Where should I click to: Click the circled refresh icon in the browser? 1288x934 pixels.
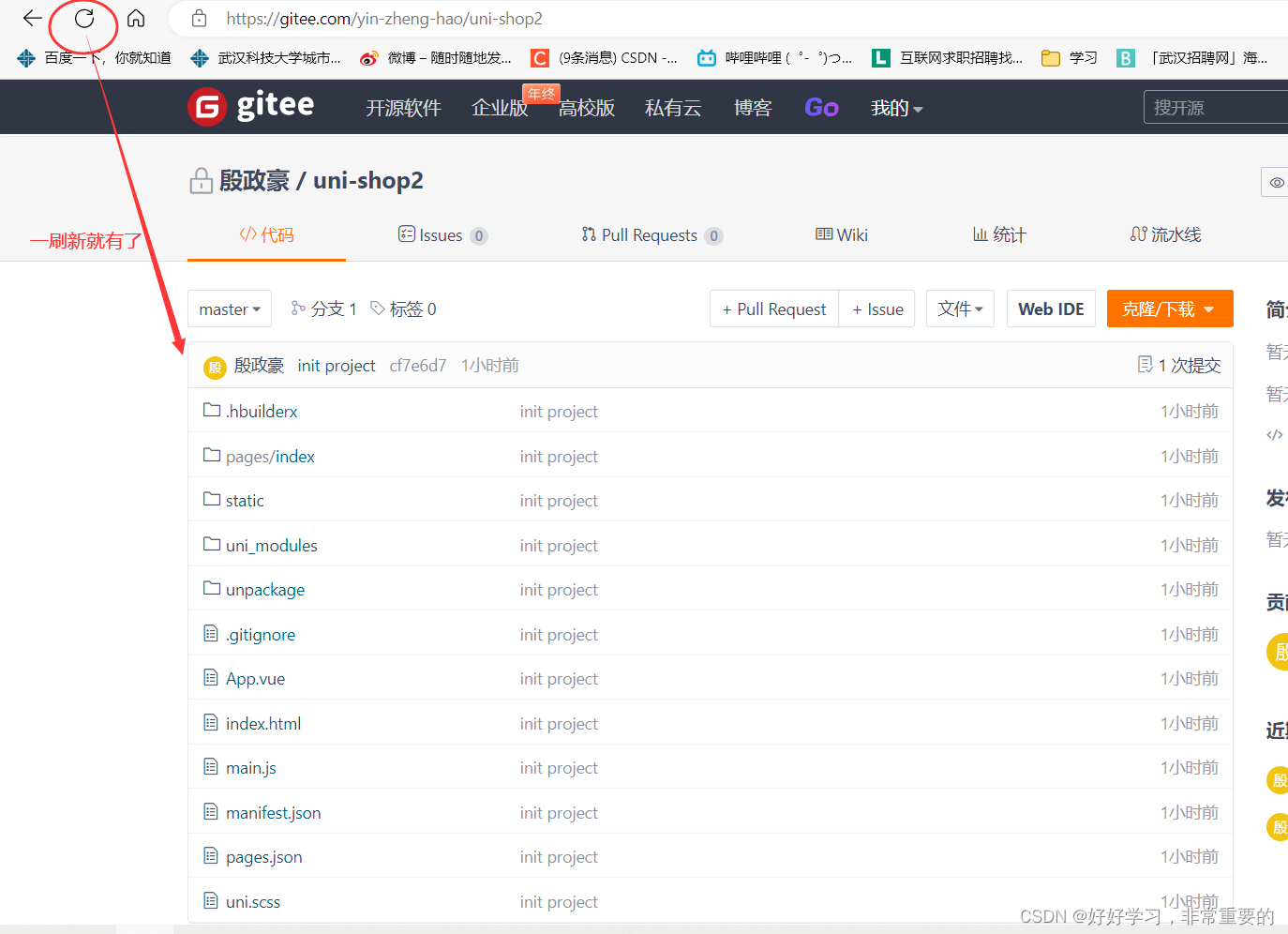82,18
